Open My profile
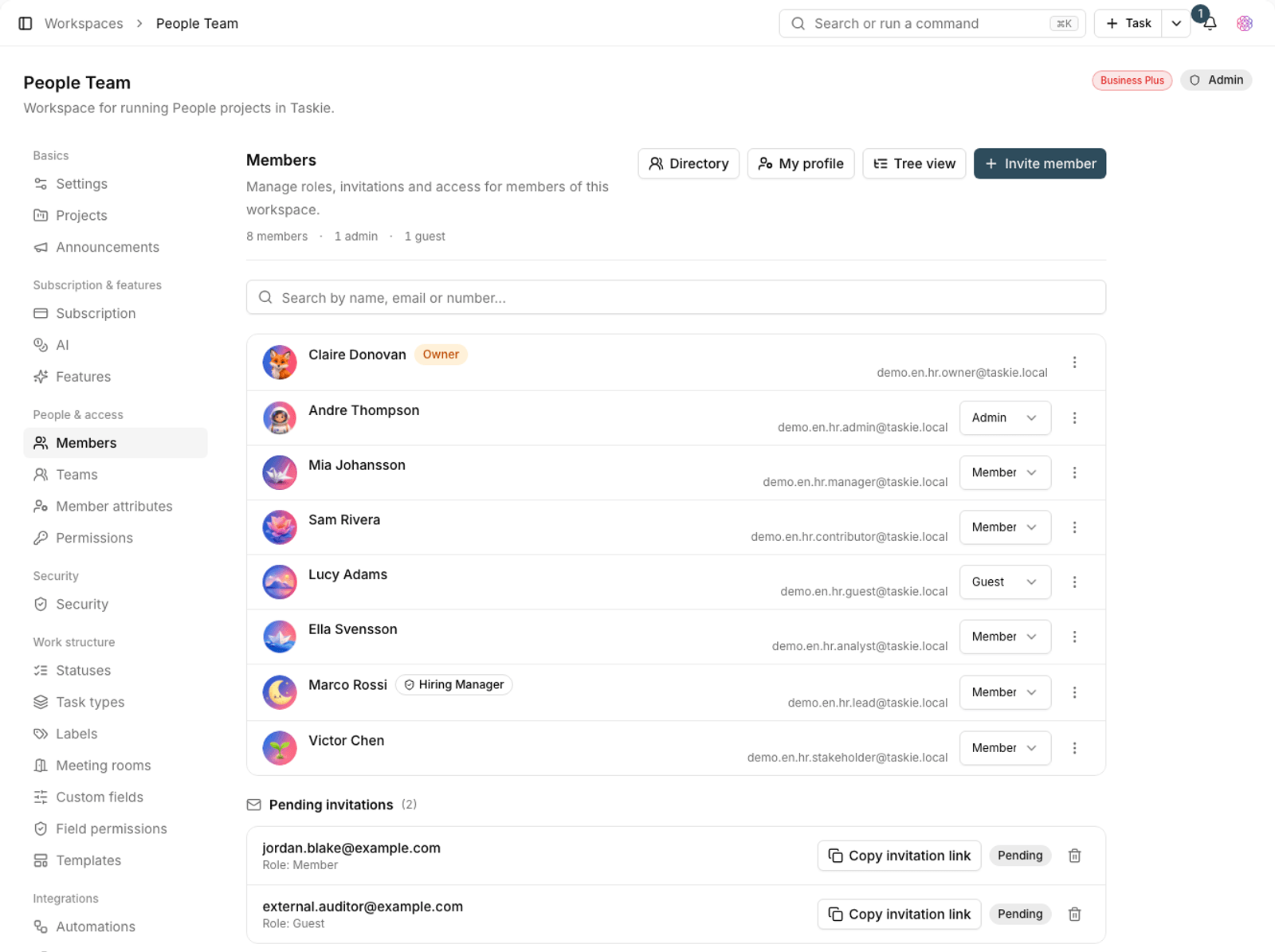Image resolution: width=1275 pixels, height=952 pixels. (801, 163)
